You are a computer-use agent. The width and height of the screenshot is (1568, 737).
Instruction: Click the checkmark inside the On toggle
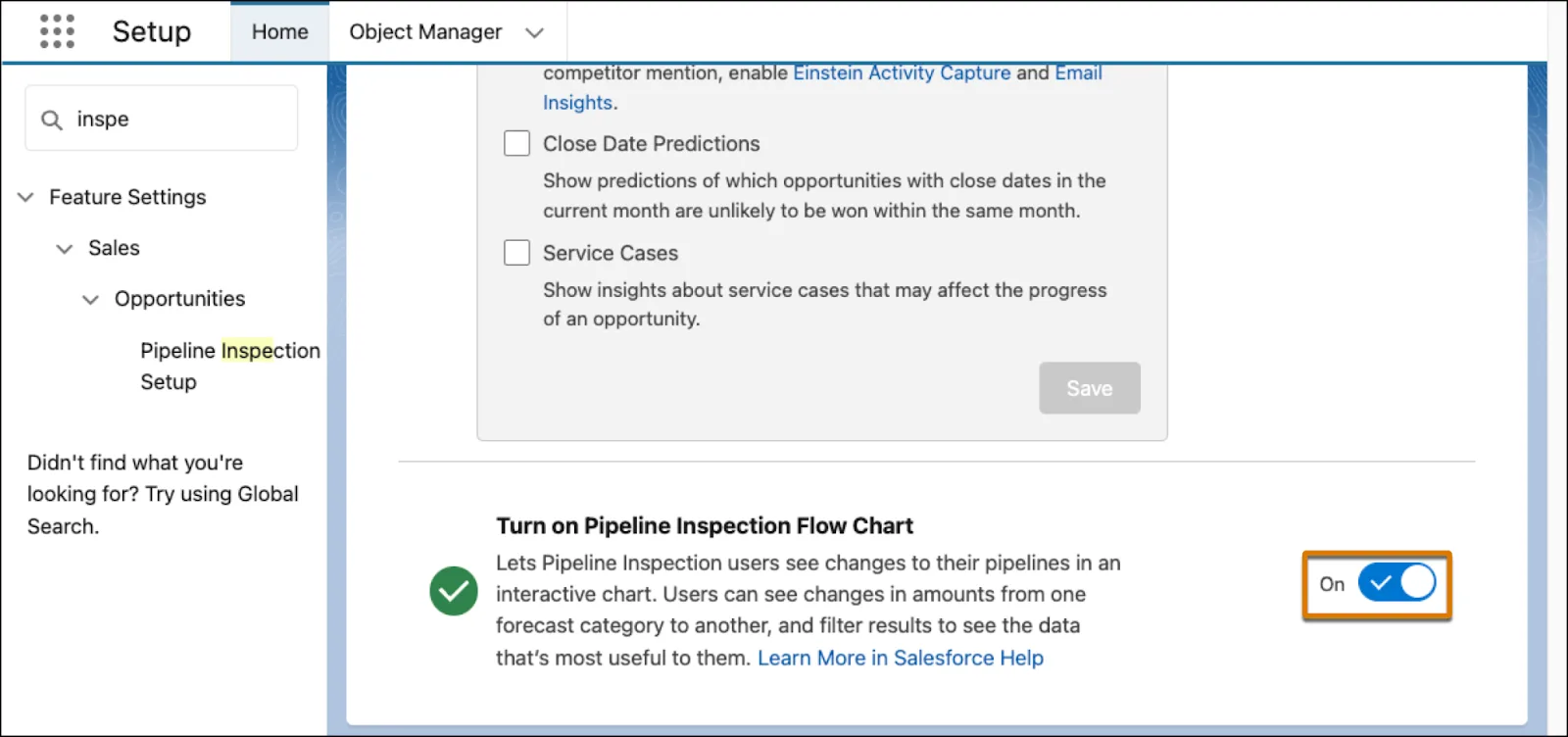coord(1380,583)
